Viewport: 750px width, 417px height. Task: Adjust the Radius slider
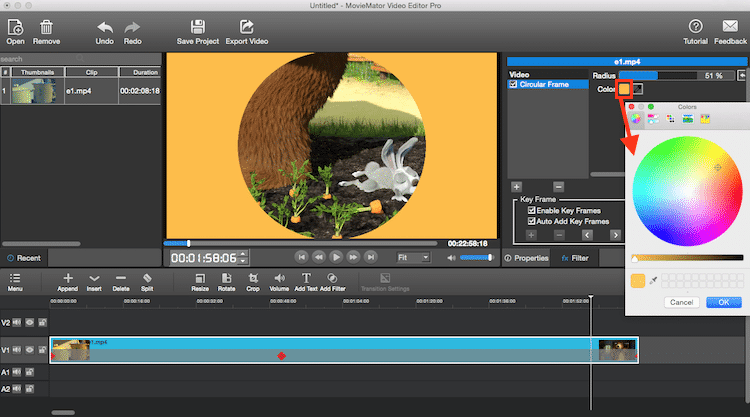point(658,76)
